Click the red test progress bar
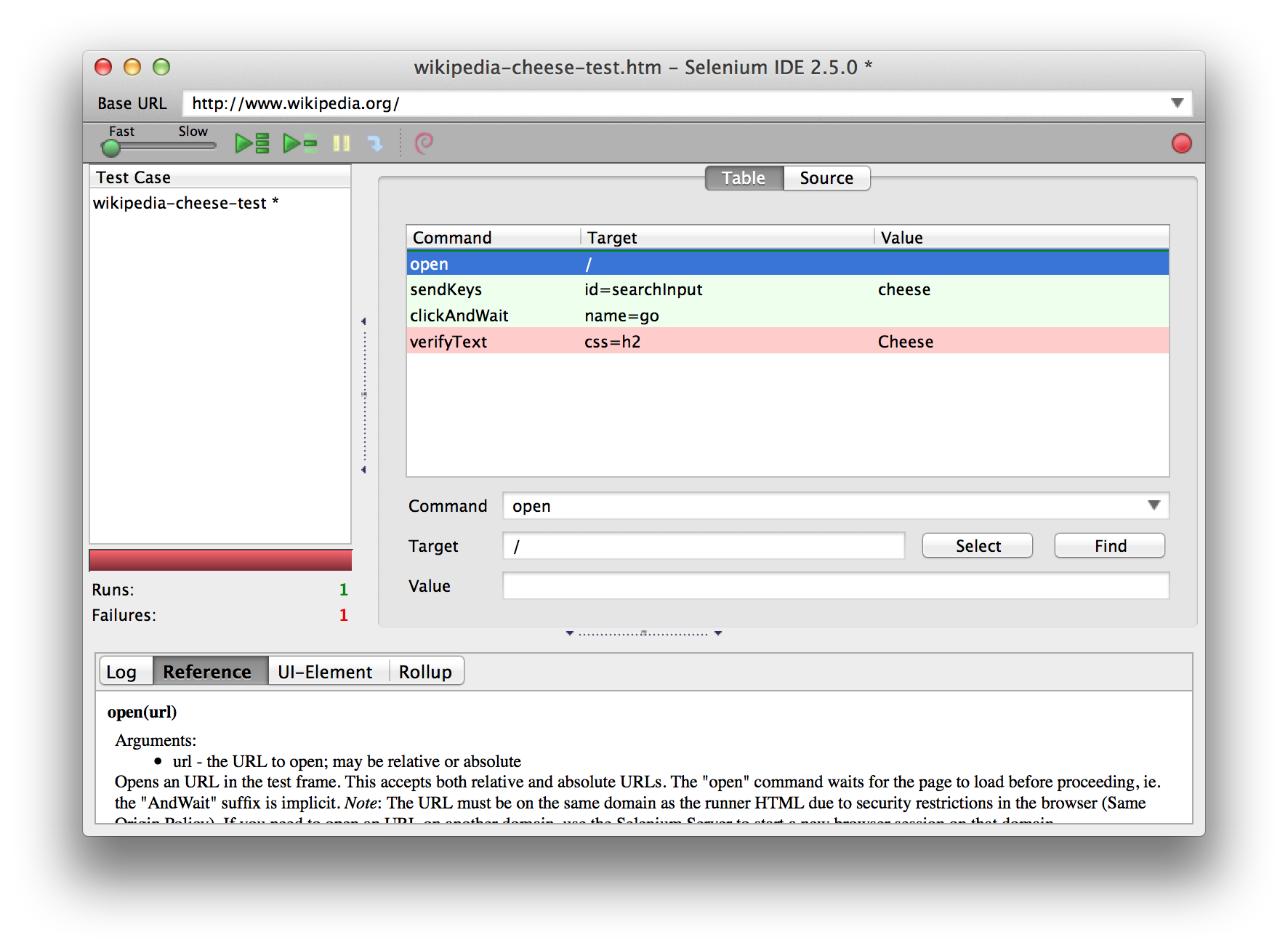The height and width of the screenshot is (951, 1288). point(220,561)
